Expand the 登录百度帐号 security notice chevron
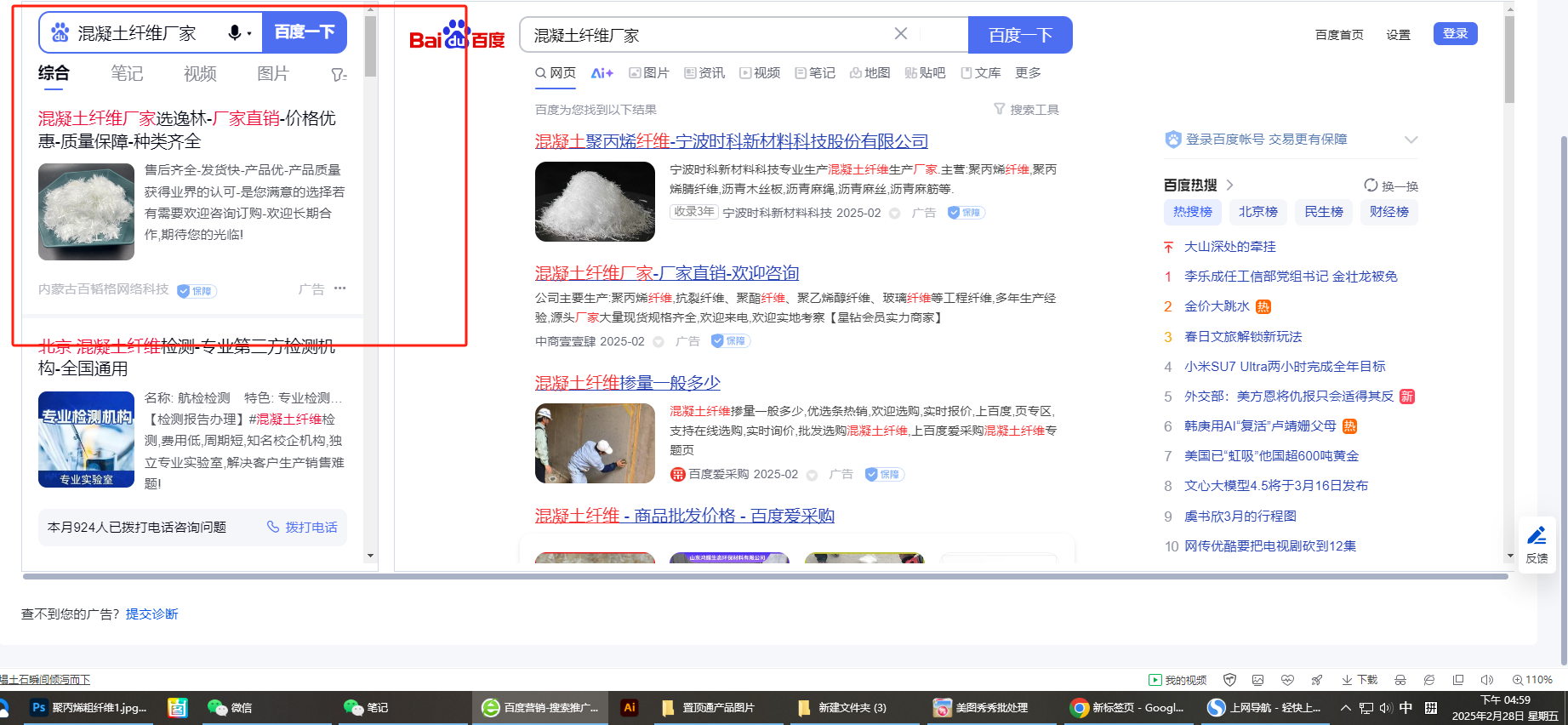1568x725 pixels. pyautogui.click(x=1411, y=140)
